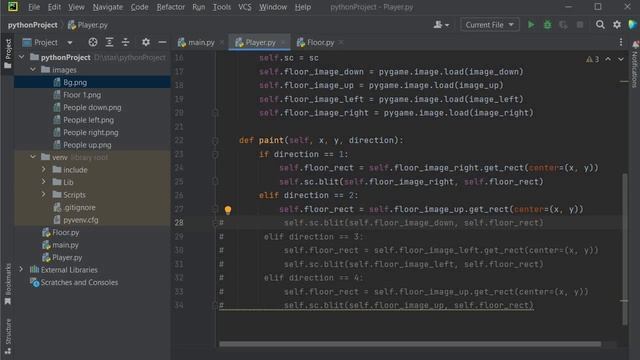
Task: Hide the Project panel minus icon
Action: coord(162,42)
